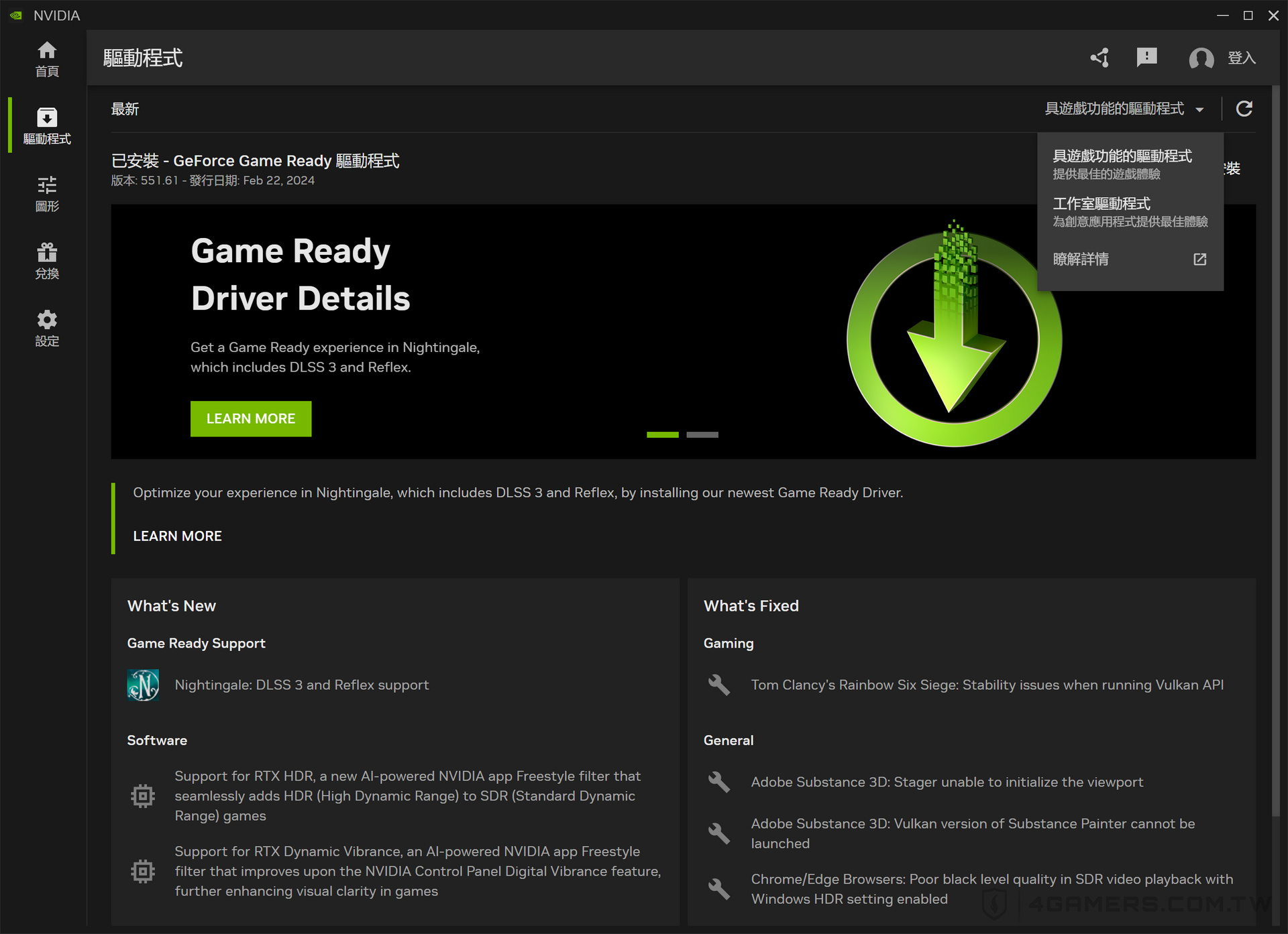Click 'Nightingale: DLSS 3 and Reflex support' text
This screenshot has height=934, width=1288.
[302, 685]
